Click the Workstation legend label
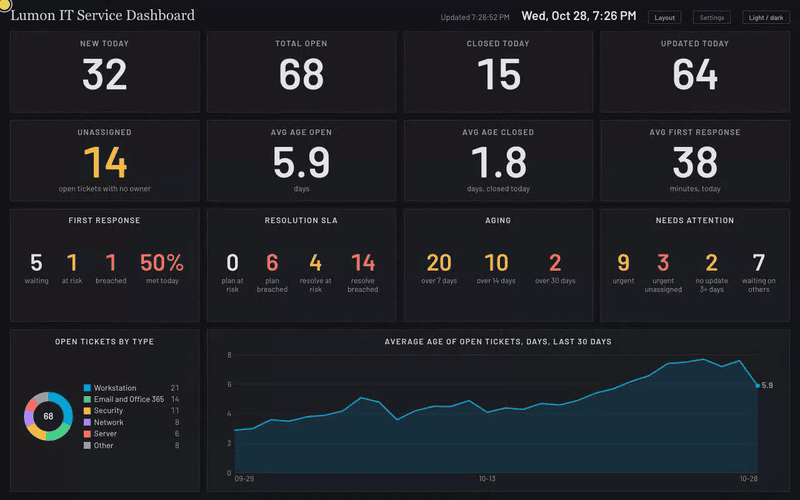 pos(115,388)
